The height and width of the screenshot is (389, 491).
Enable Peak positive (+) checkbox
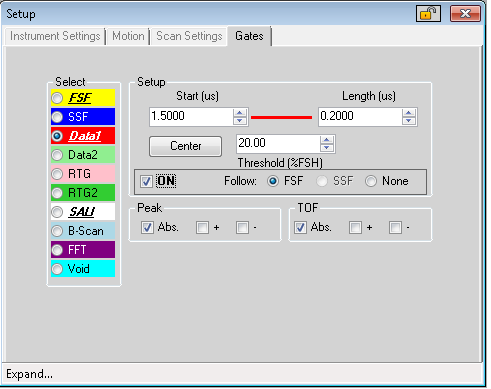coord(202,228)
